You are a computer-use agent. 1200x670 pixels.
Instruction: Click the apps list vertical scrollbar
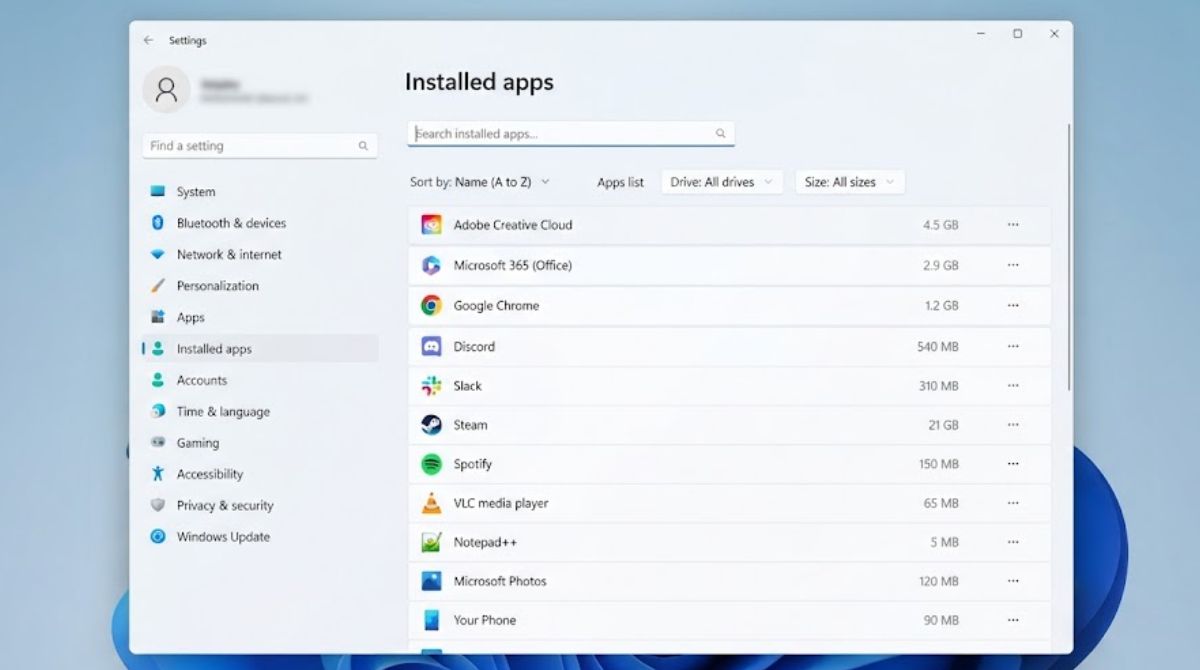1069,256
